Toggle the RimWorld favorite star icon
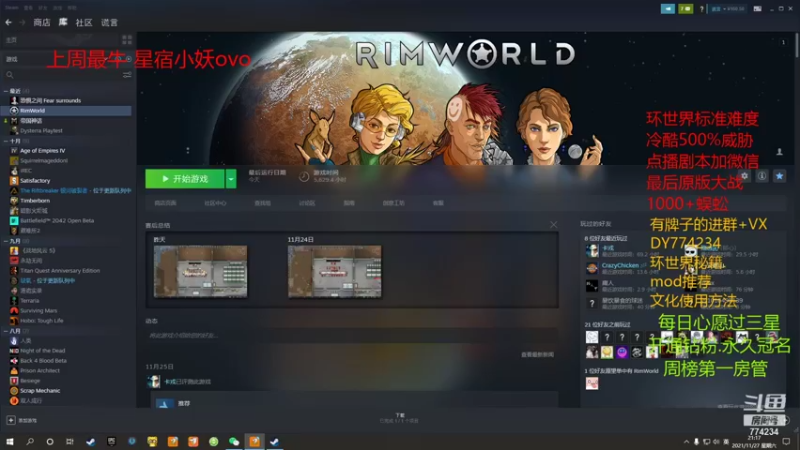 tap(779, 176)
